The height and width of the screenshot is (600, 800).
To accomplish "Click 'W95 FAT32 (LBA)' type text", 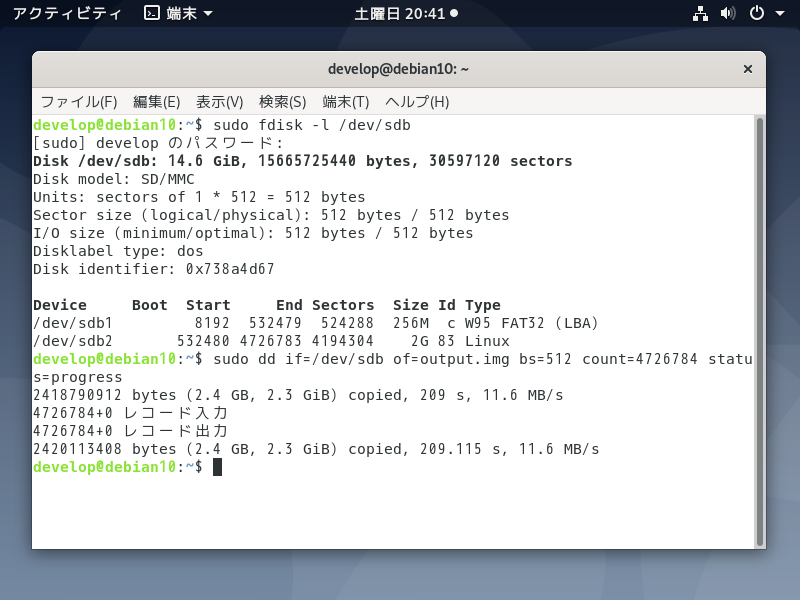I will (x=531, y=323).
